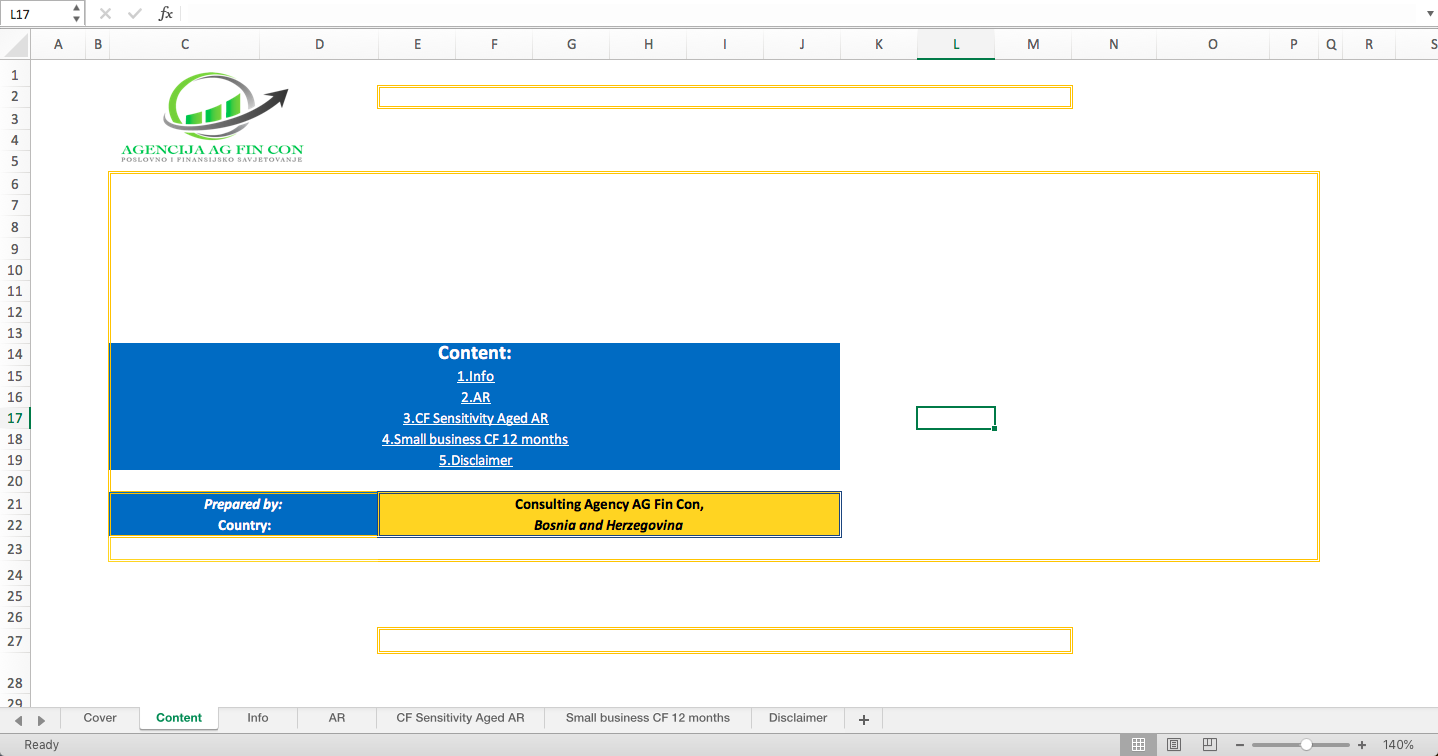The width and height of the screenshot is (1438, 756).
Task: Select row 17 header
Action: tap(15, 418)
